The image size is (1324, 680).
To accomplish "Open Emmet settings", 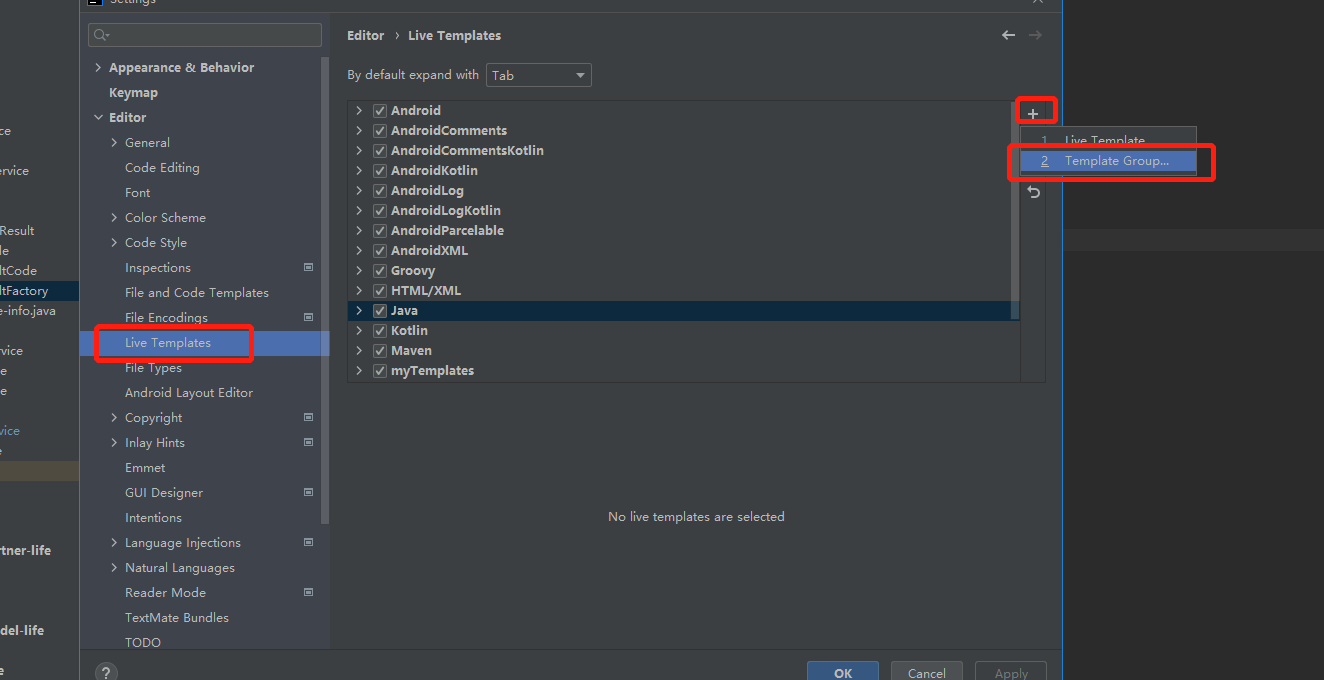I will (x=145, y=467).
